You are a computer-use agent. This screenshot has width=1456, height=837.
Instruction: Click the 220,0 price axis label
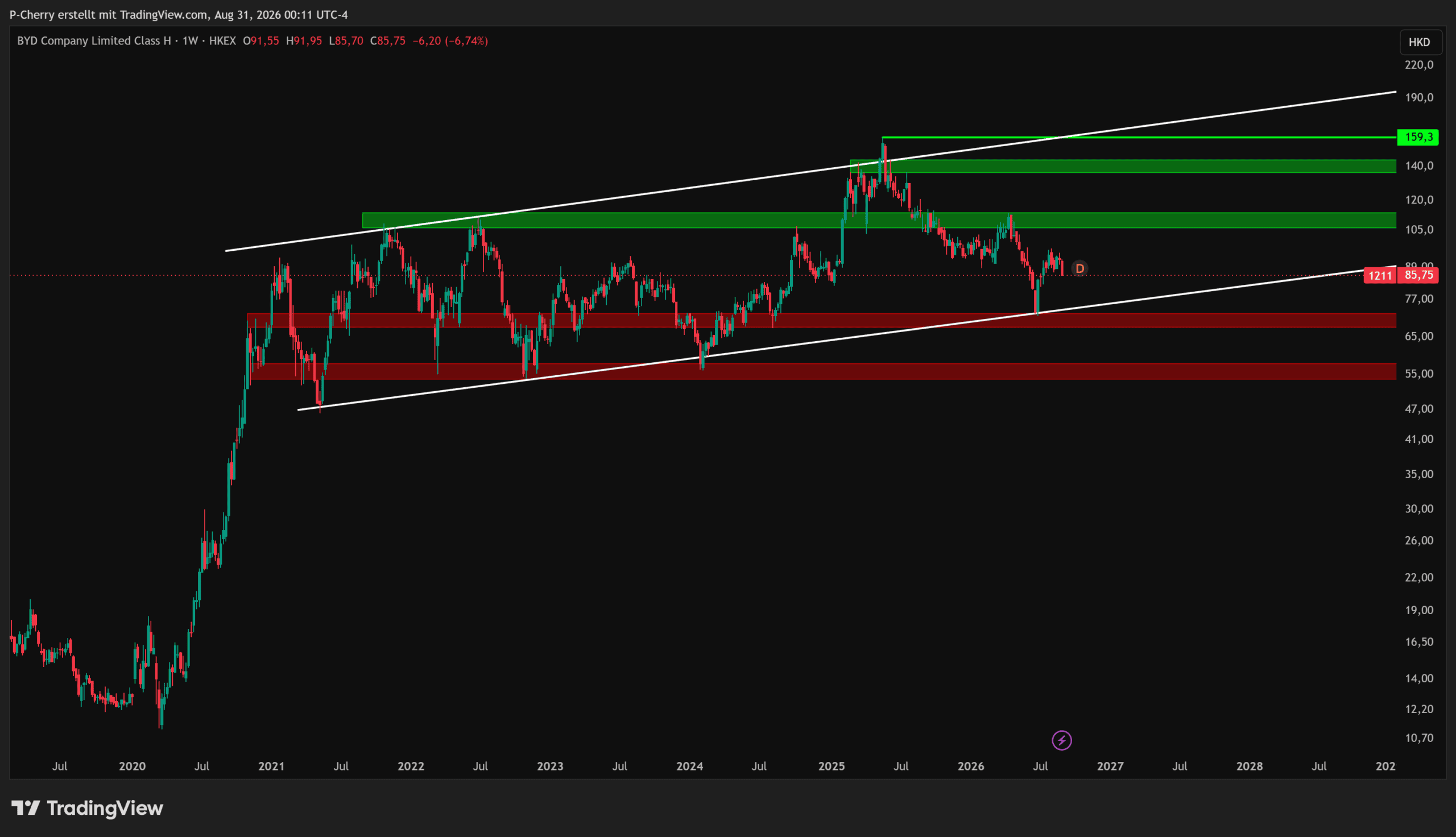click(1419, 64)
